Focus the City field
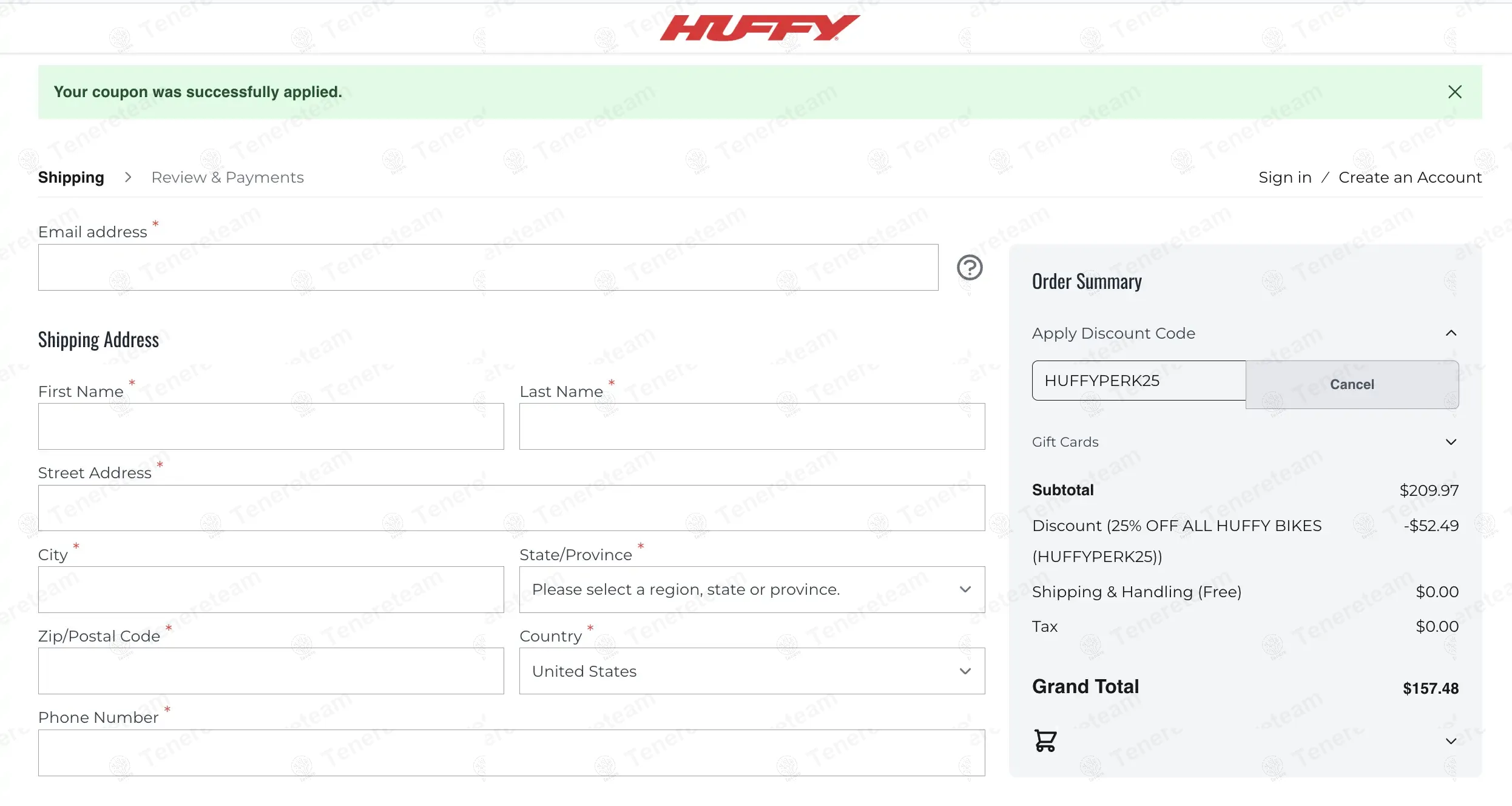 [271, 589]
